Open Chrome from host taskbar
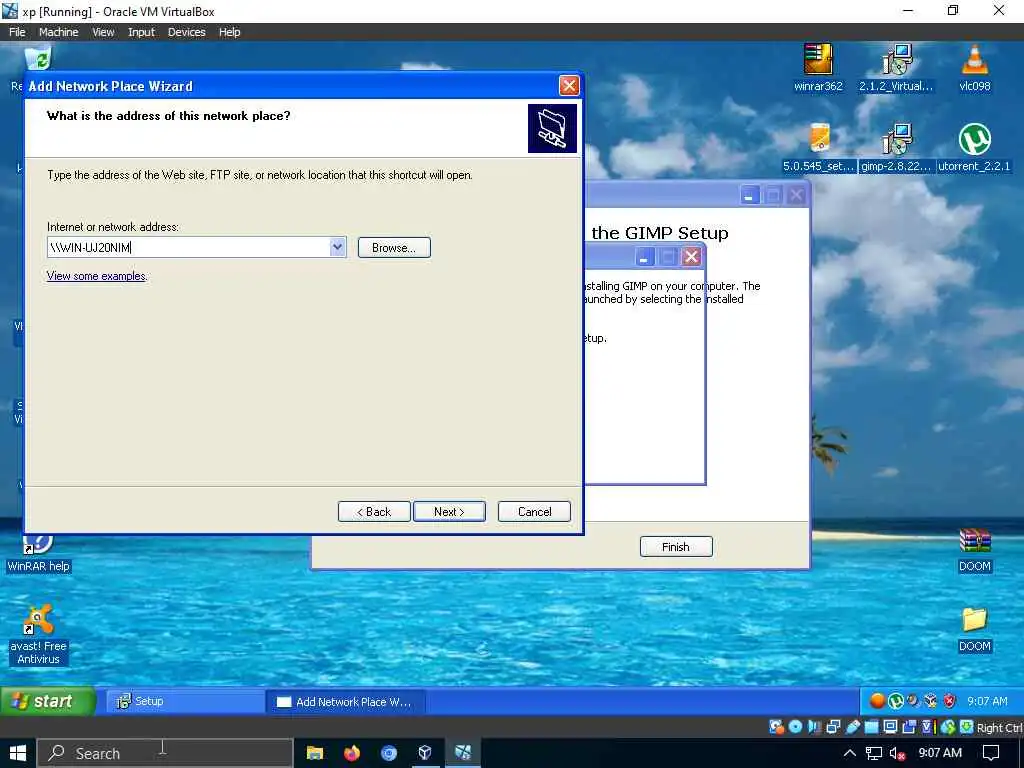1024x768 pixels. (x=389, y=753)
